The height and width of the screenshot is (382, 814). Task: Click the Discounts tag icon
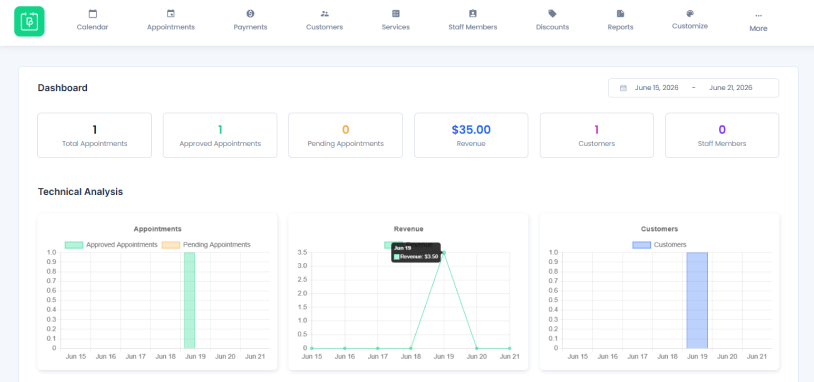coord(552,14)
